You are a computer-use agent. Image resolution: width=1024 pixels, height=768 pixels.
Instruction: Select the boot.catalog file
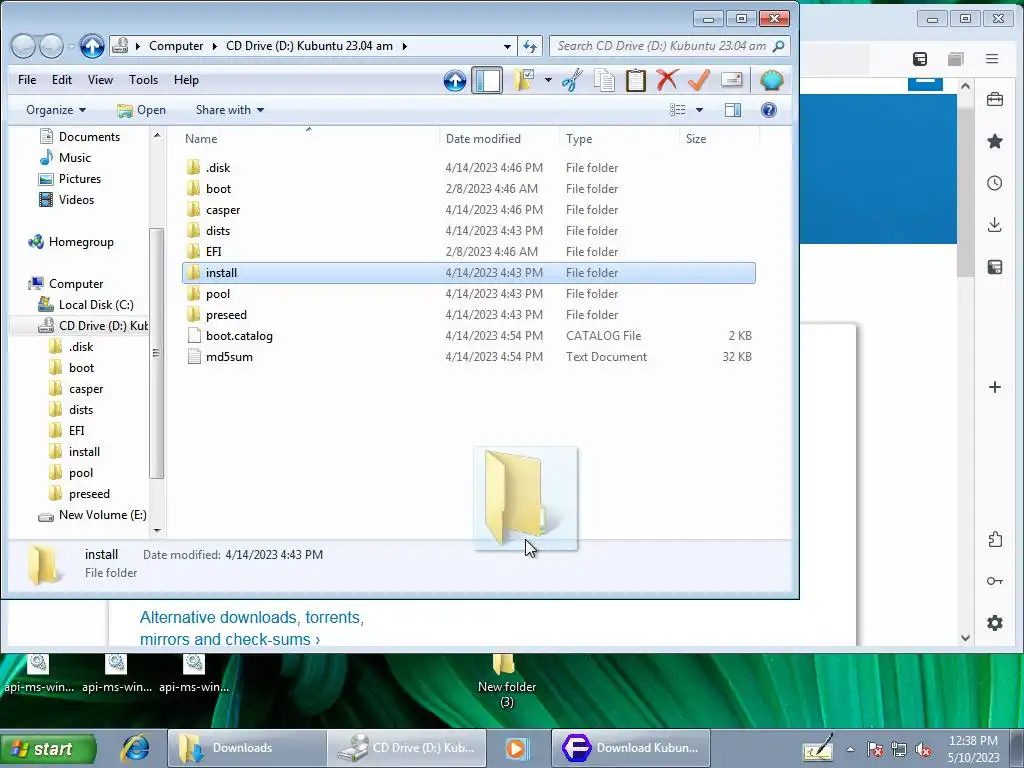469,336
